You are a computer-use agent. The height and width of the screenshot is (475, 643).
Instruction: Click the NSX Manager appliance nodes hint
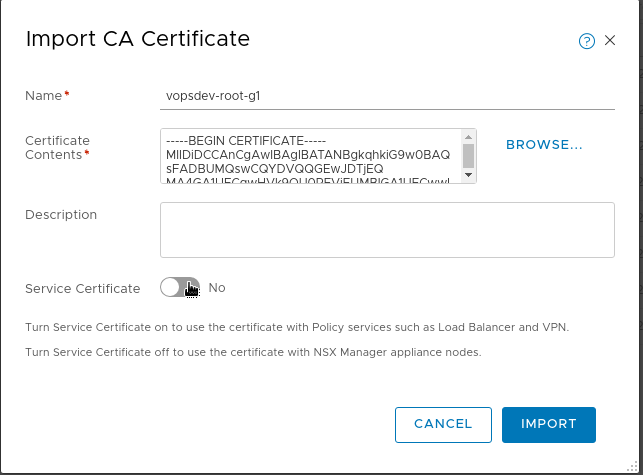click(253, 352)
